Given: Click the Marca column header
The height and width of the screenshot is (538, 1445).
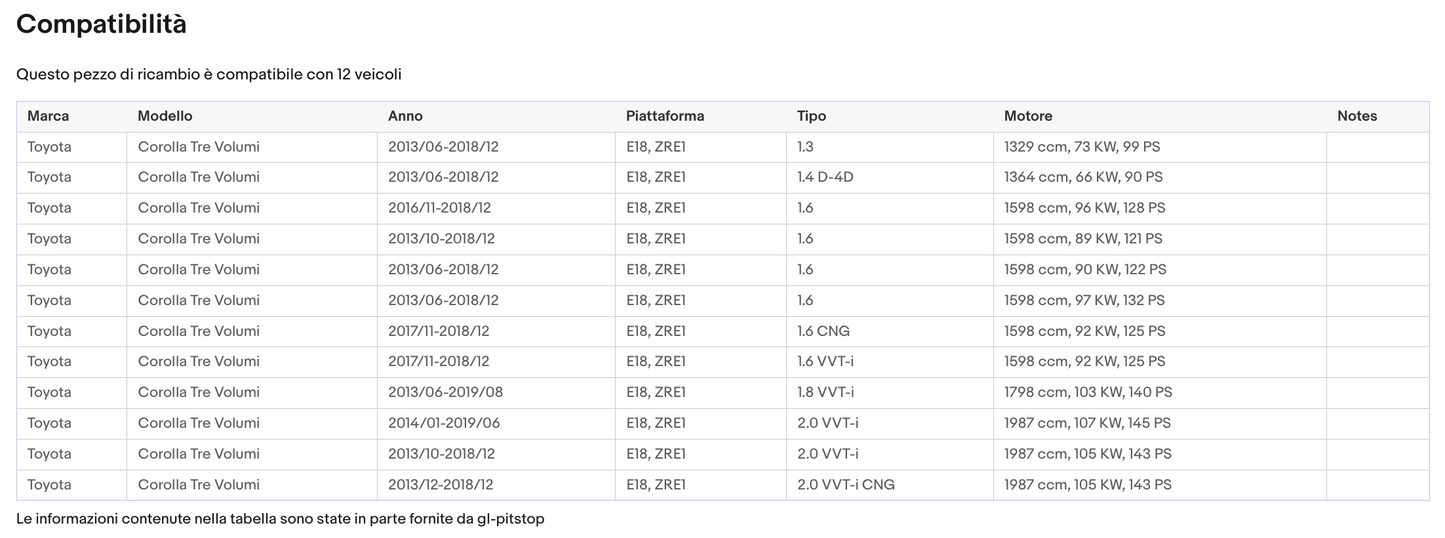Looking at the screenshot, I should (48, 116).
